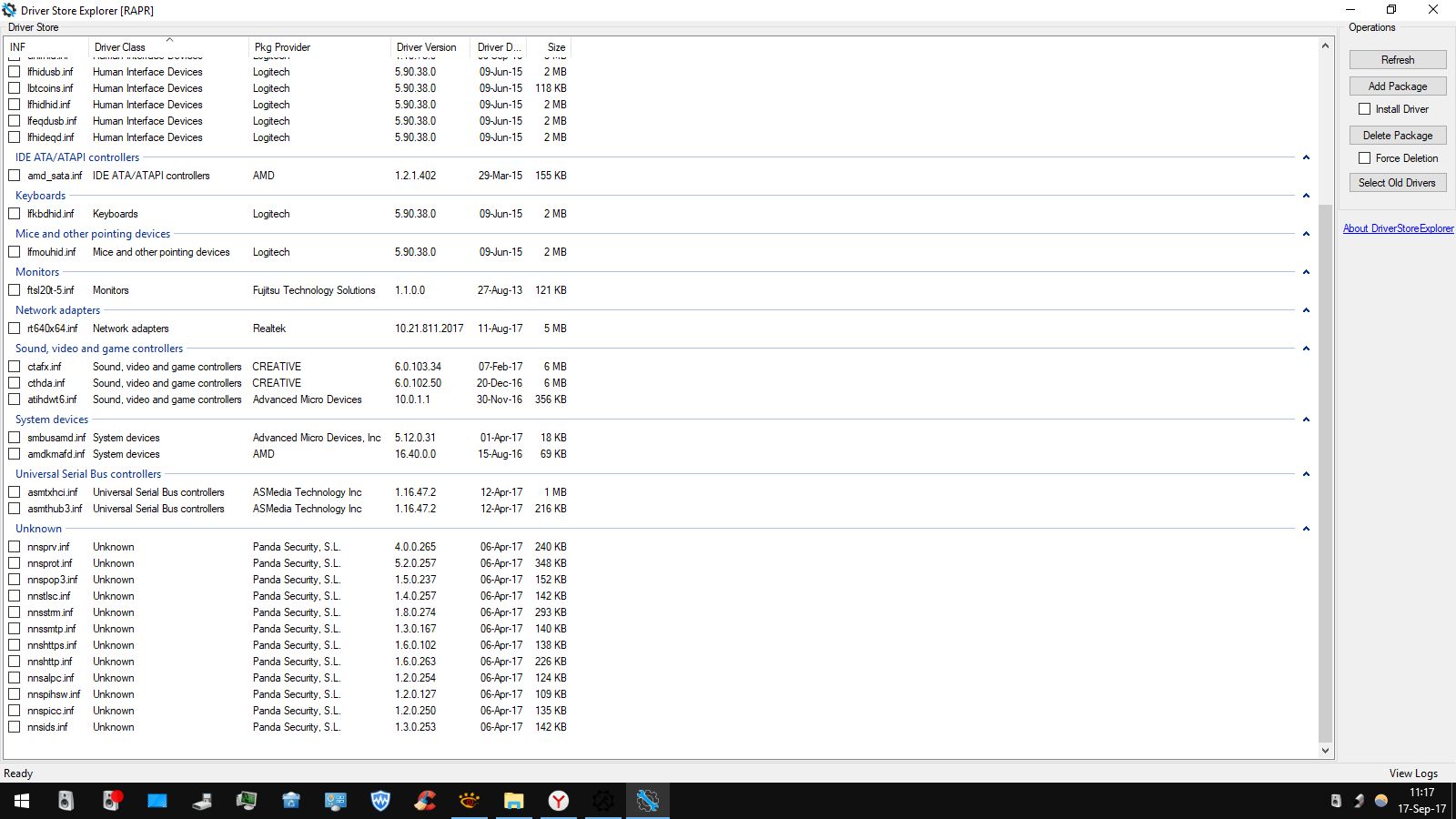This screenshot has width=1456, height=819.
Task: Tick the atihdwt6.inf checkbox
Action: click(x=14, y=399)
